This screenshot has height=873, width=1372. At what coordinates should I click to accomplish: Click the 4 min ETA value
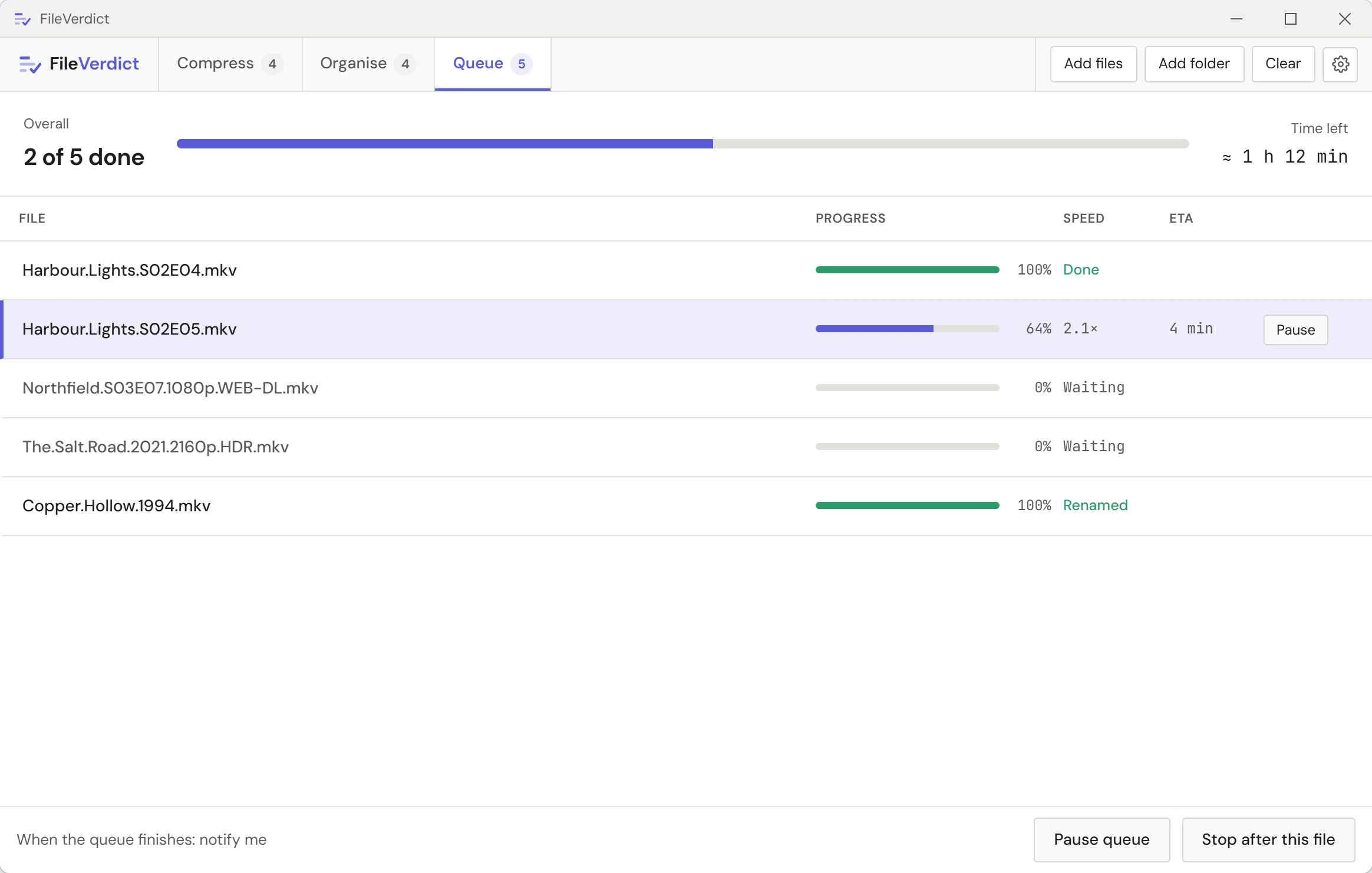(x=1191, y=329)
